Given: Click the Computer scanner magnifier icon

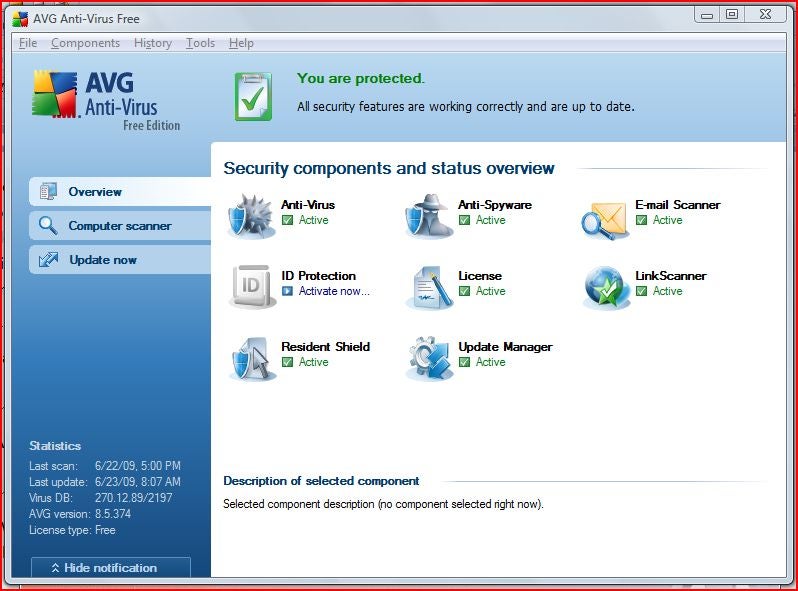Looking at the screenshot, I should coord(48,226).
